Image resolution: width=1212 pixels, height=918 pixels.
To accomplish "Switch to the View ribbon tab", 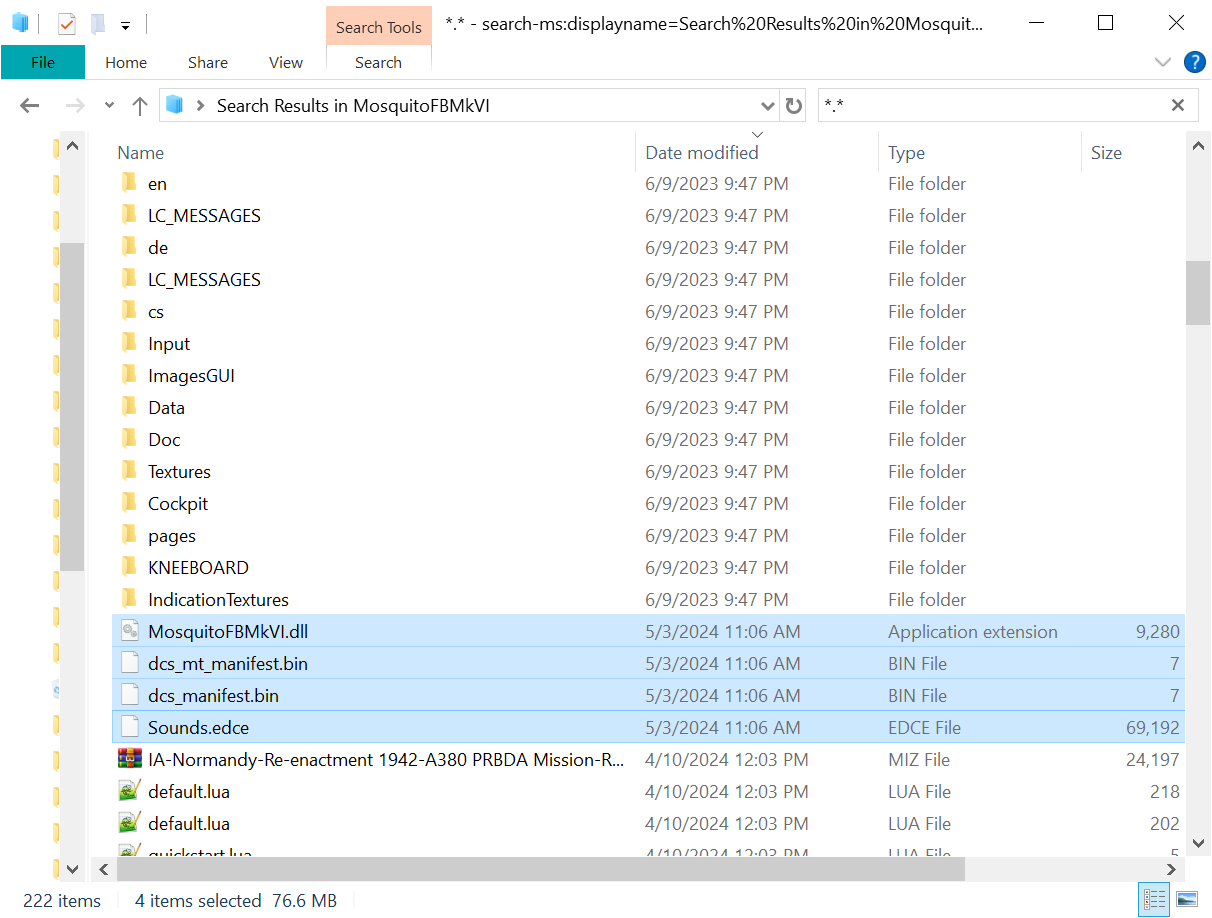I will [285, 62].
